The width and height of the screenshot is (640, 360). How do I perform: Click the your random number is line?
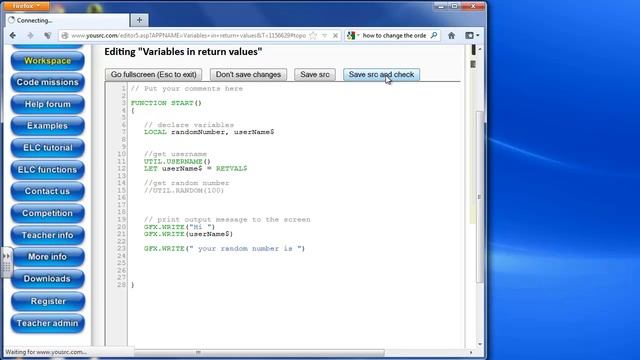[224, 249]
